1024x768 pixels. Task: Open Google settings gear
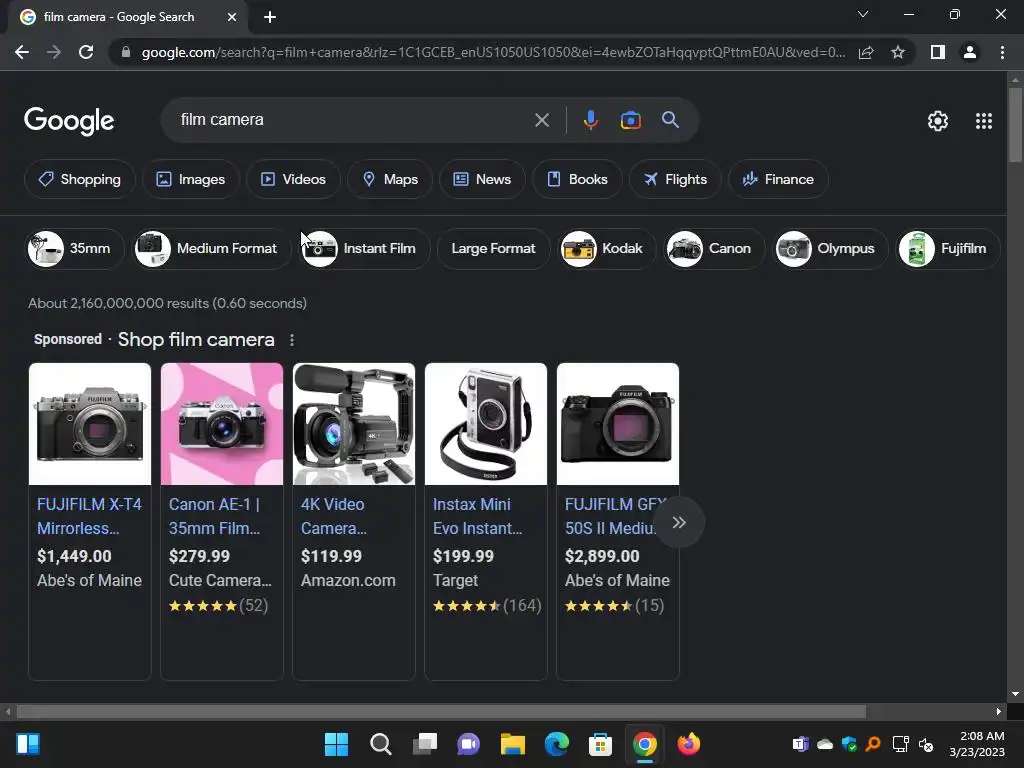pos(938,121)
